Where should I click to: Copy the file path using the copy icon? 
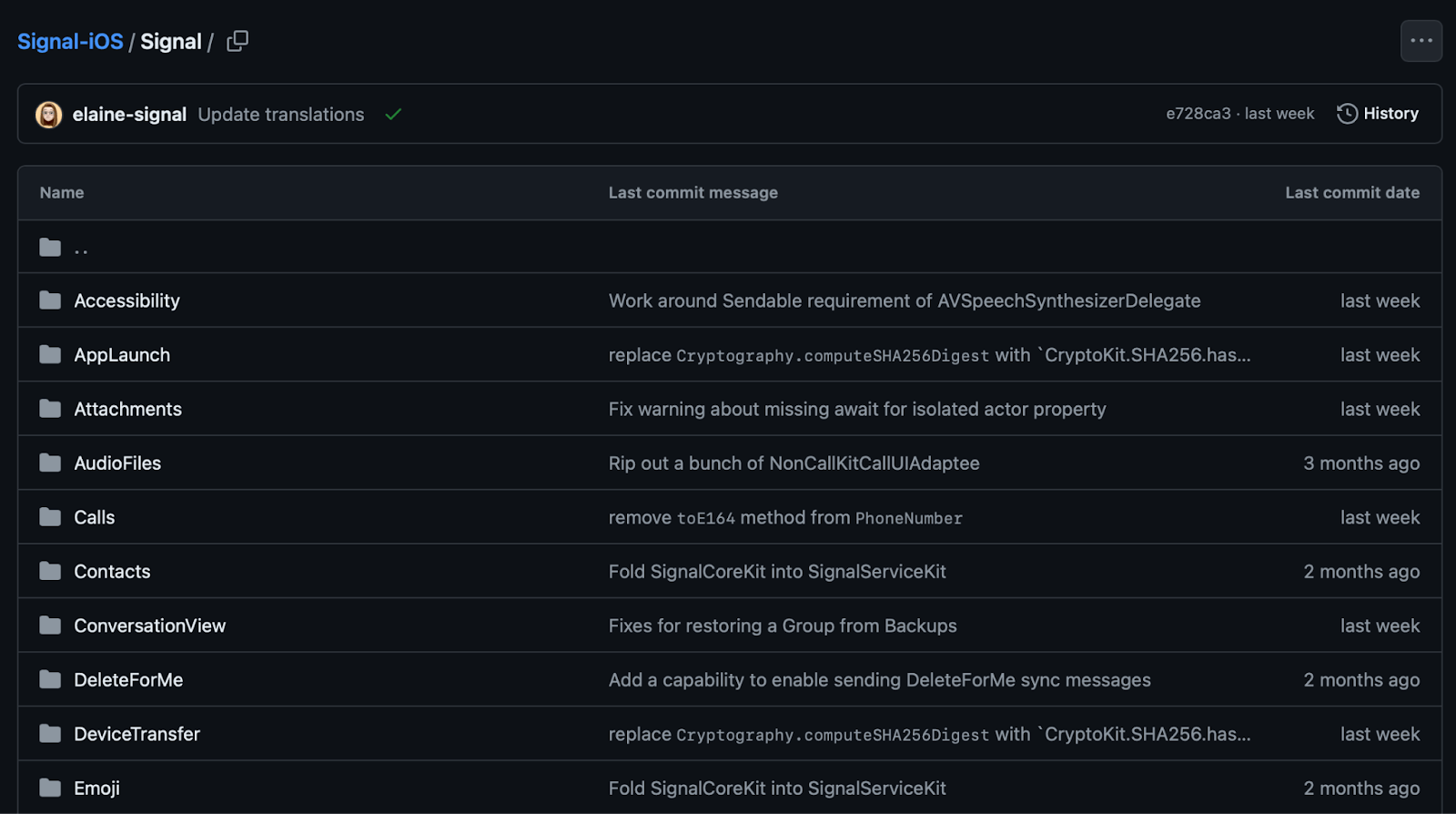point(238,41)
